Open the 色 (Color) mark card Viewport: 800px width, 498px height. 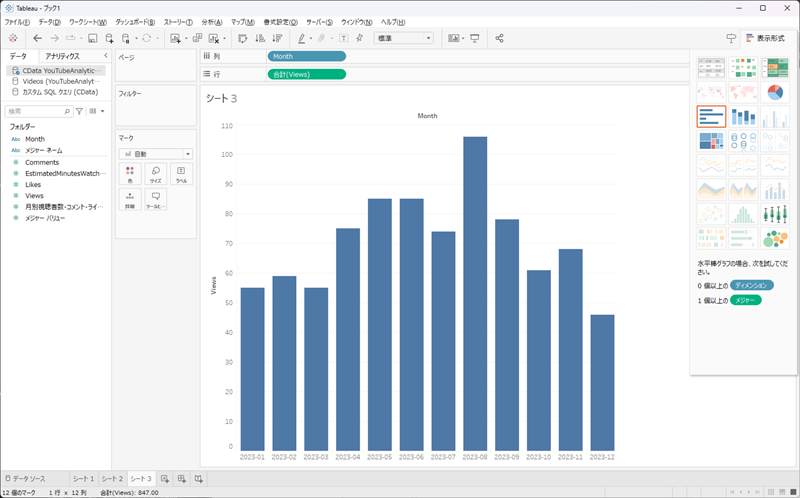(x=130, y=174)
